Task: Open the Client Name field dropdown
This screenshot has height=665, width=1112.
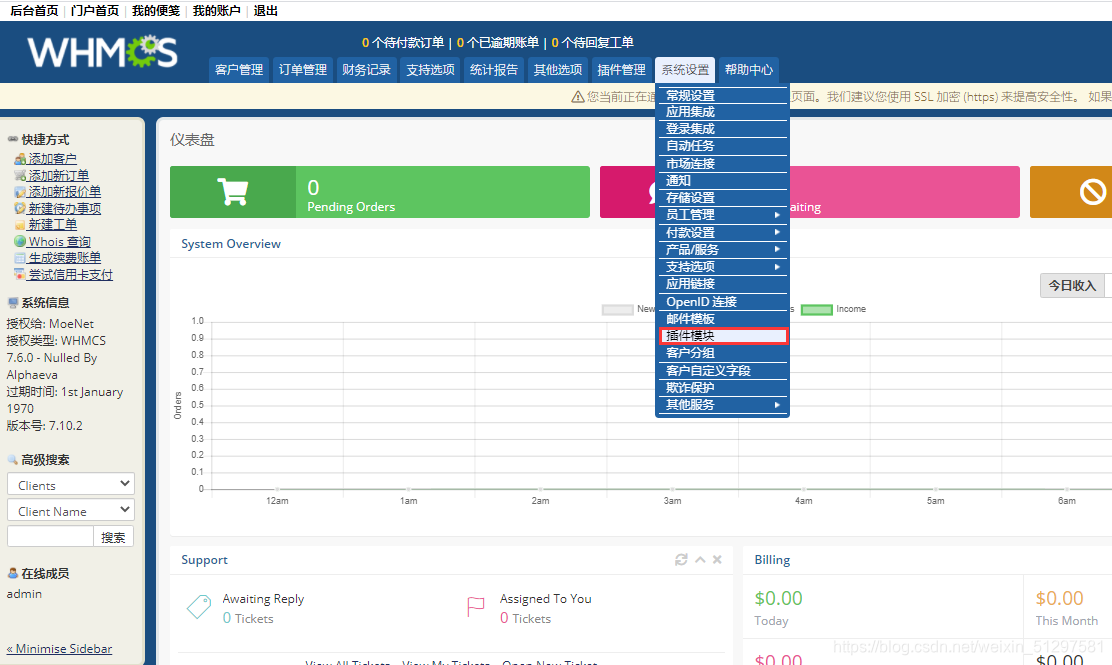Action: click(70, 510)
